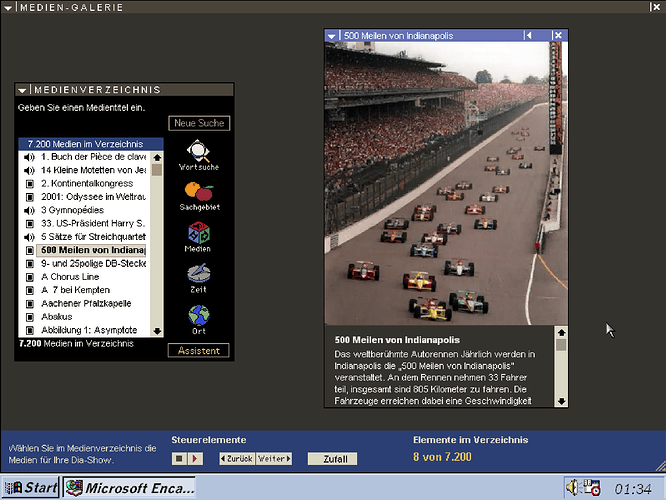666x500 pixels.
Task: Open the Zeit sundial icon filter
Action: pos(198,274)
